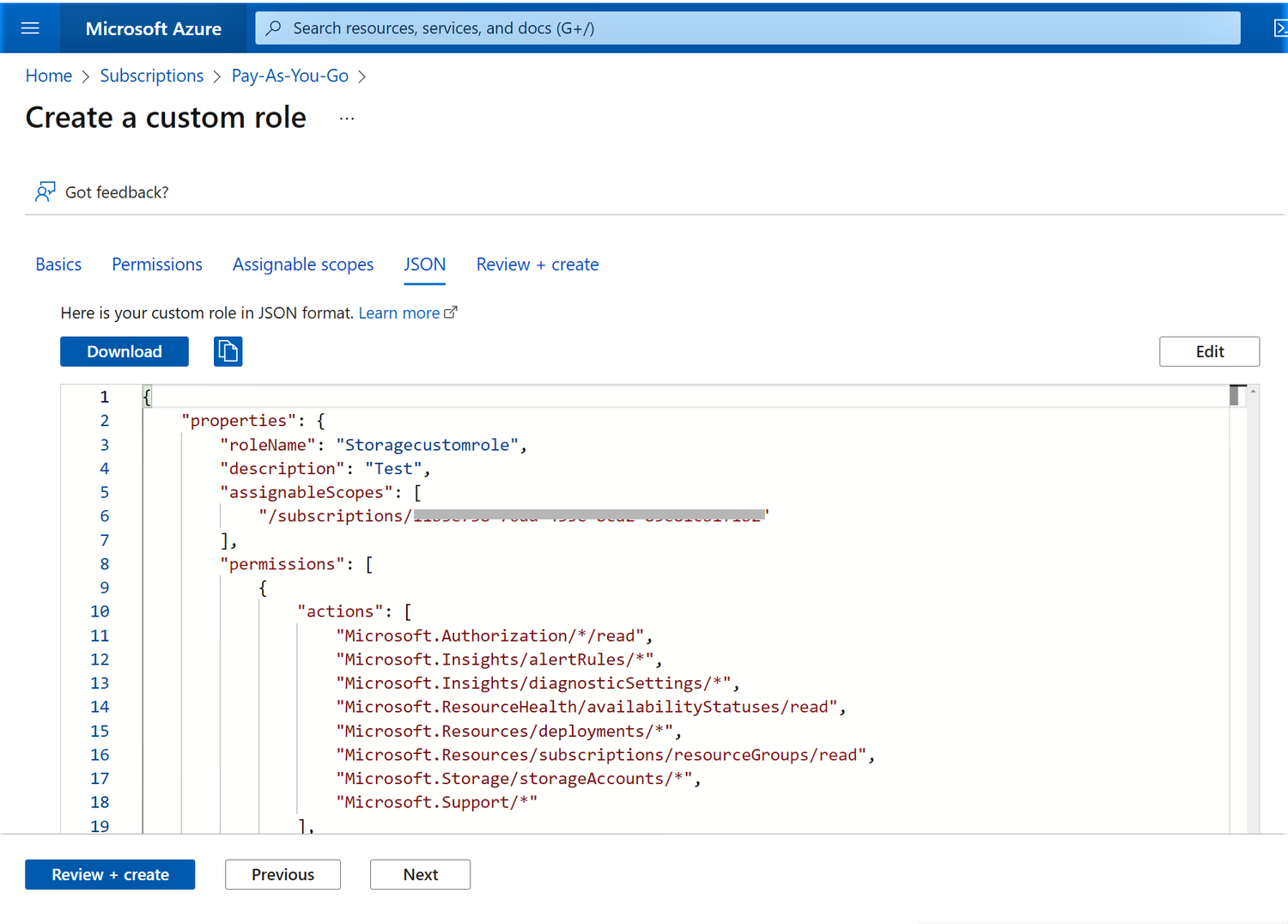Go back with the Previous button

pyautogui.click(x=283, y=874)
